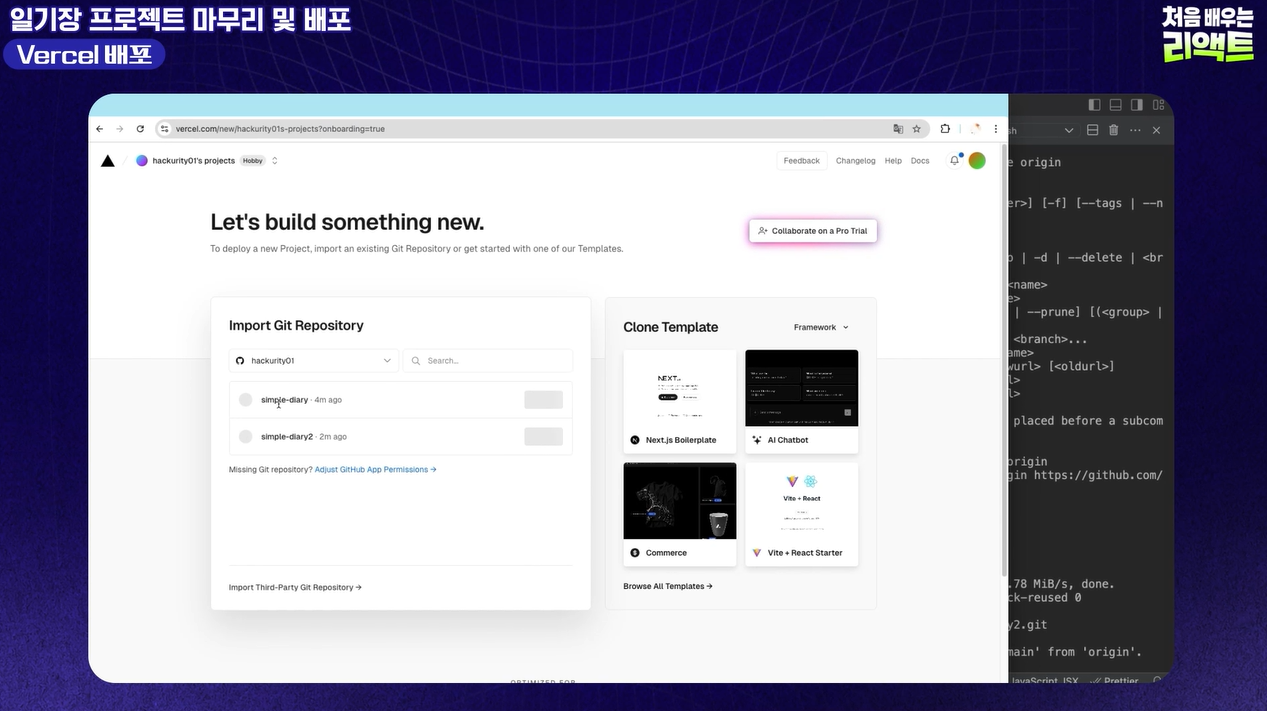Click the Next.js Boilerplate logo icon
This screenshot has height=711, width=1267.
click(635, 440)
